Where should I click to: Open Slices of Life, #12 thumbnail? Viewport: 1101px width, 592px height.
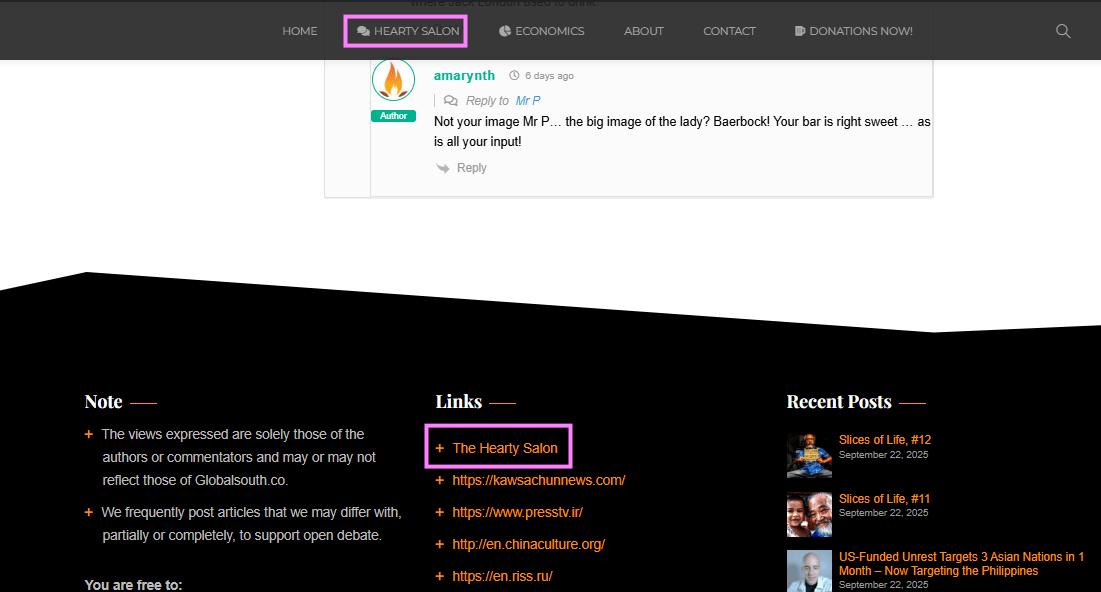point(809,454)
